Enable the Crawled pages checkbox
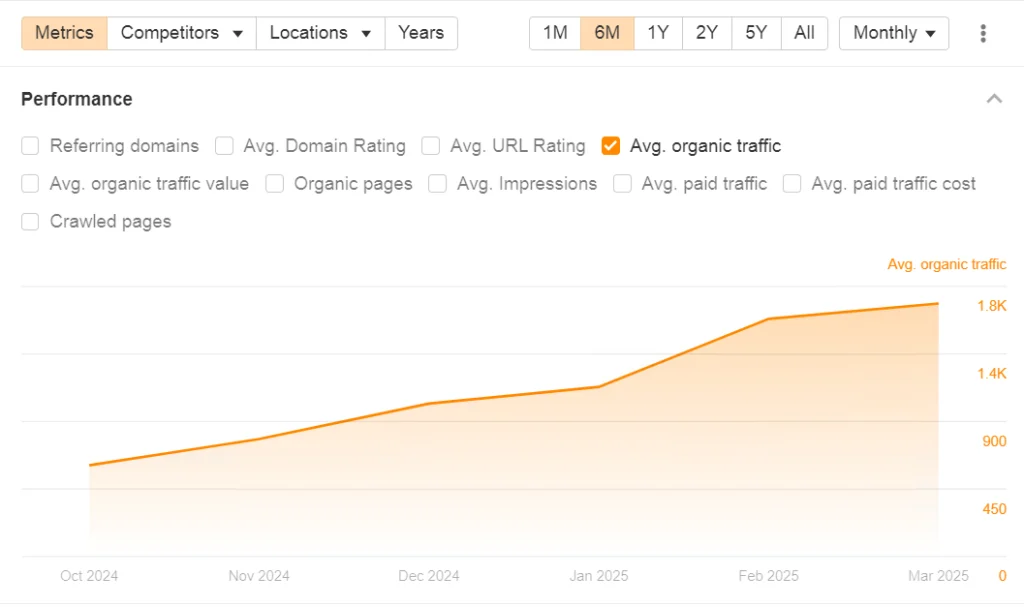Image resolution: width=1024 pixels, height=607 pixels. point(31,222)
